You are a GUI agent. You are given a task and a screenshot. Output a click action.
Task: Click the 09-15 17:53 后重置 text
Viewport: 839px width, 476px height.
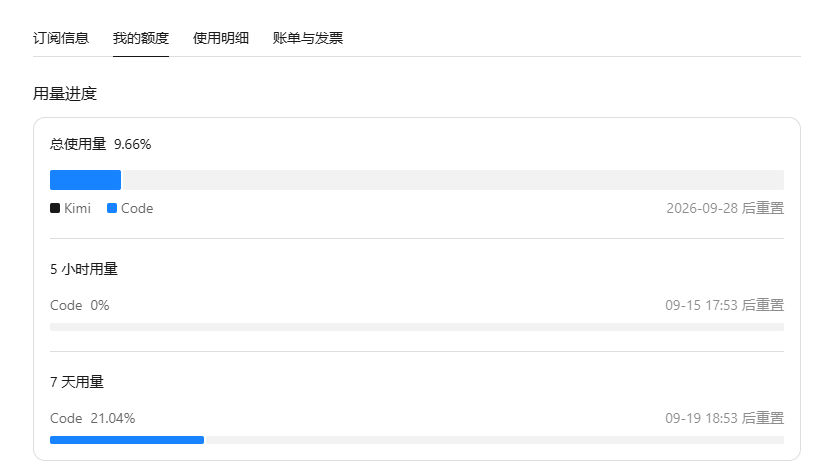pos(724,305)
